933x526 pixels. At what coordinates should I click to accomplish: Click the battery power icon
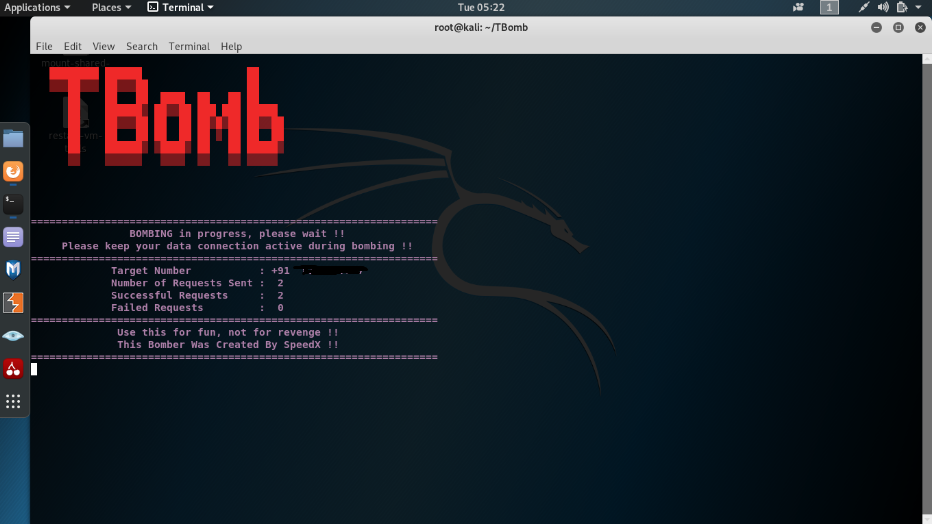tap(902, 7)
